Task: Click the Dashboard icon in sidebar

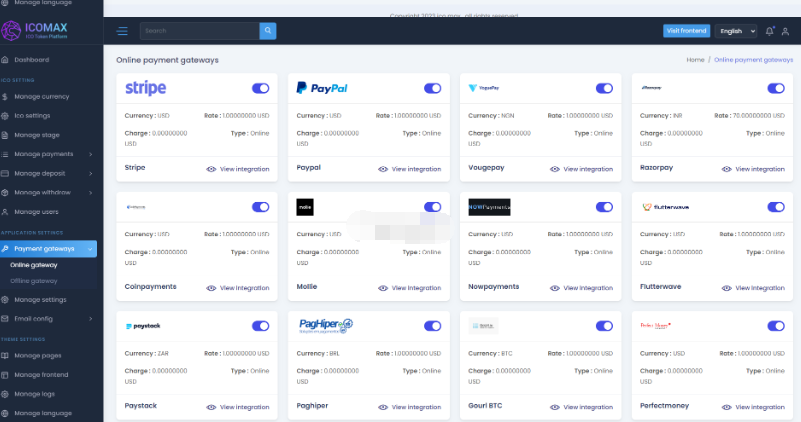Action: [6, 60]
